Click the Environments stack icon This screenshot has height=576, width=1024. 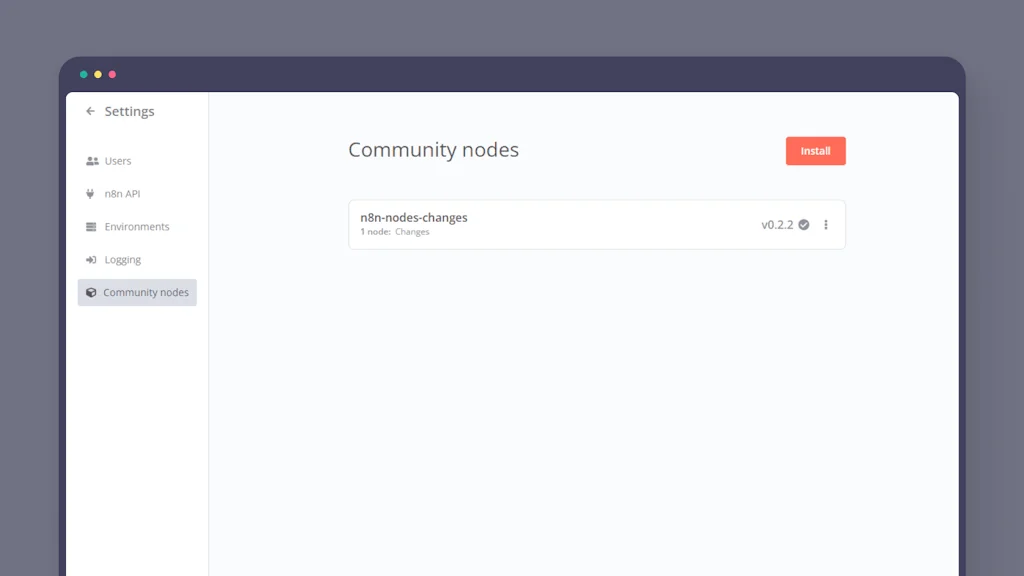[92, 226]
